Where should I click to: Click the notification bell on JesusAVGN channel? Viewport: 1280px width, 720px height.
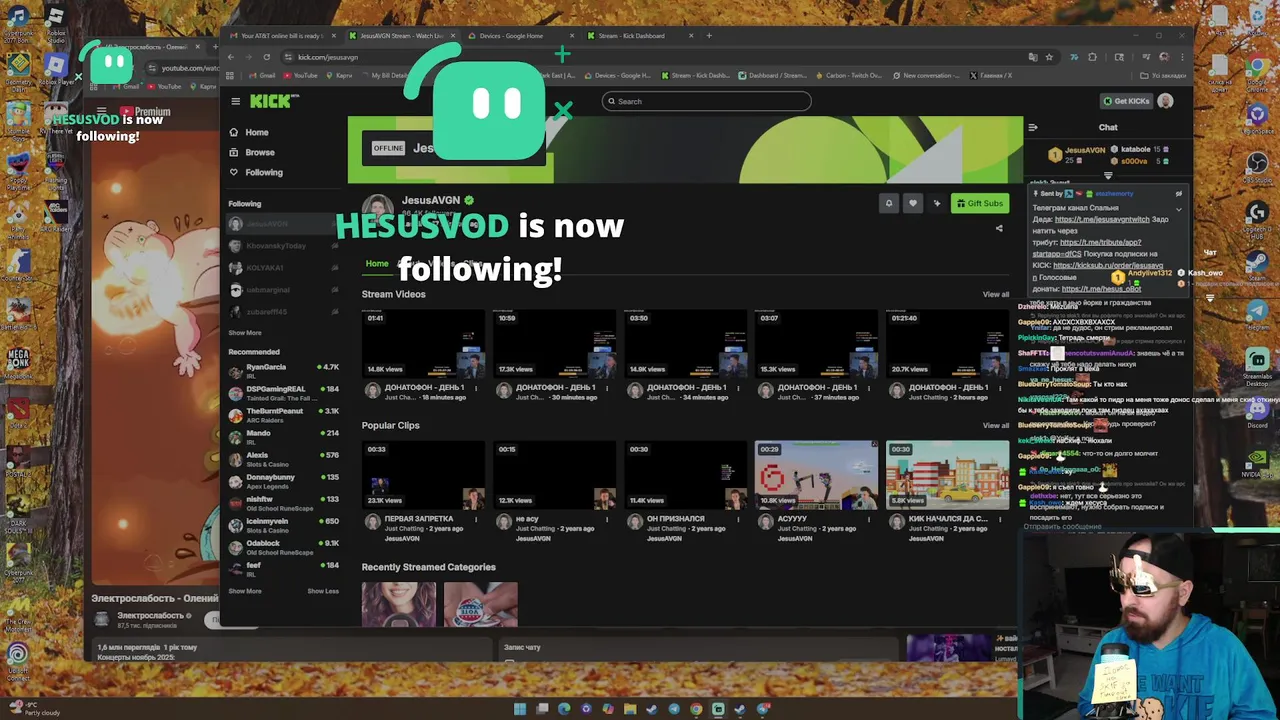click(888, 203)
